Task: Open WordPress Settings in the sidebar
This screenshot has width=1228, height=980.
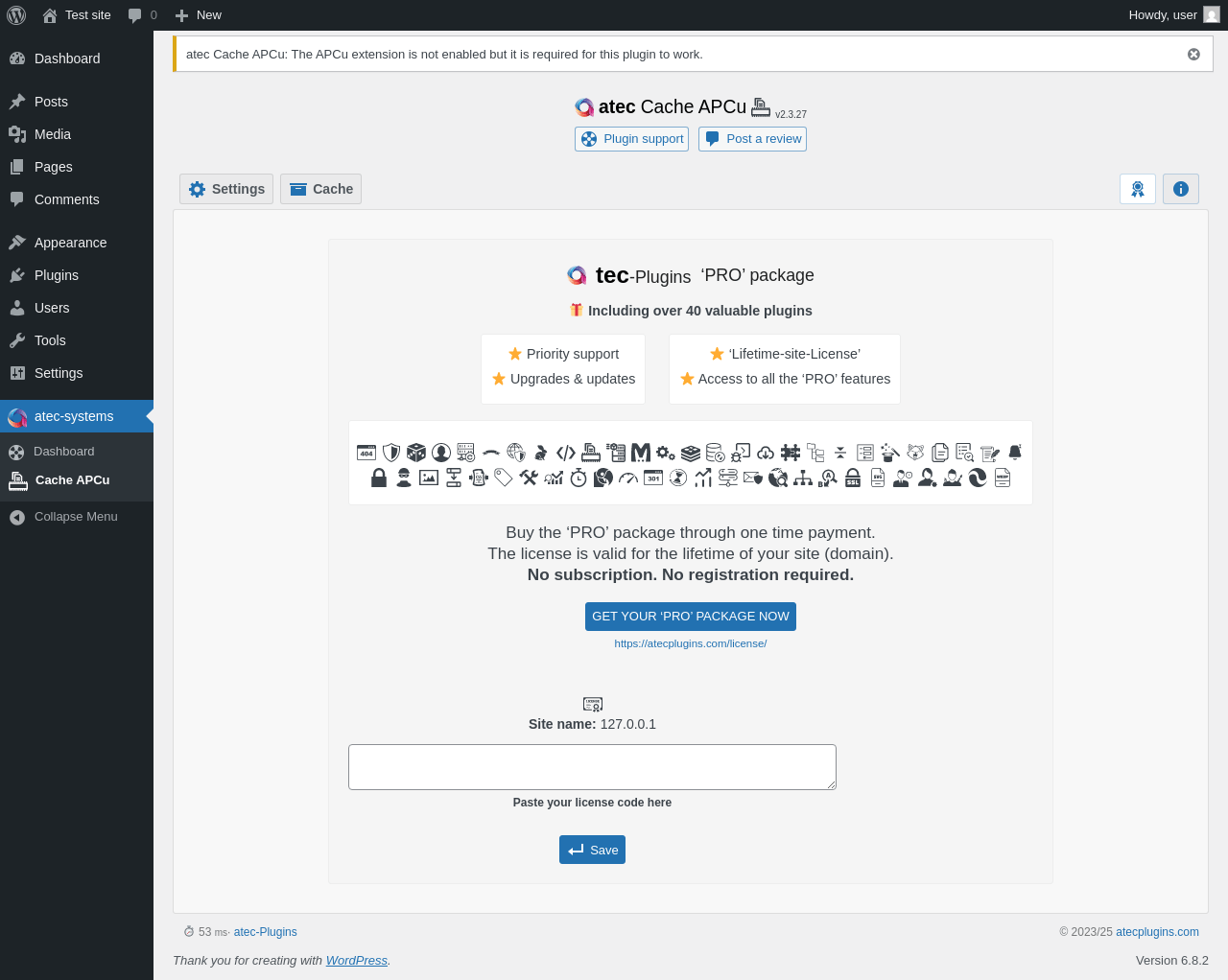Action: [x=77, y=373]
